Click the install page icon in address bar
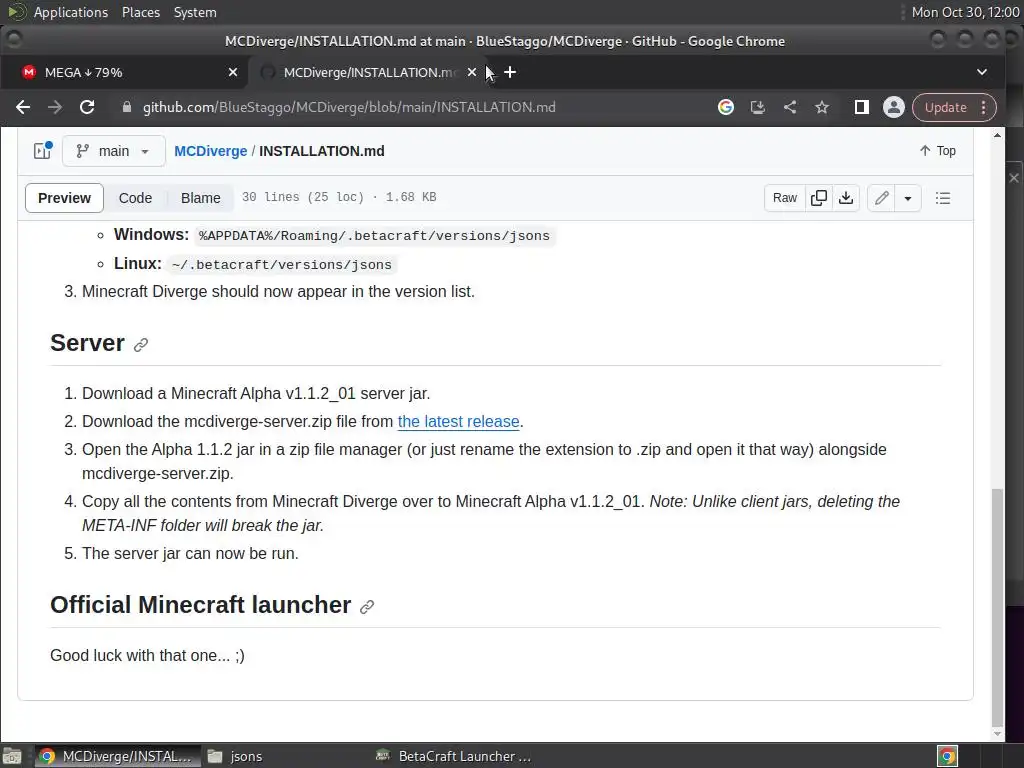Screen dimensions: 1024x768 (x=758, y=107)
